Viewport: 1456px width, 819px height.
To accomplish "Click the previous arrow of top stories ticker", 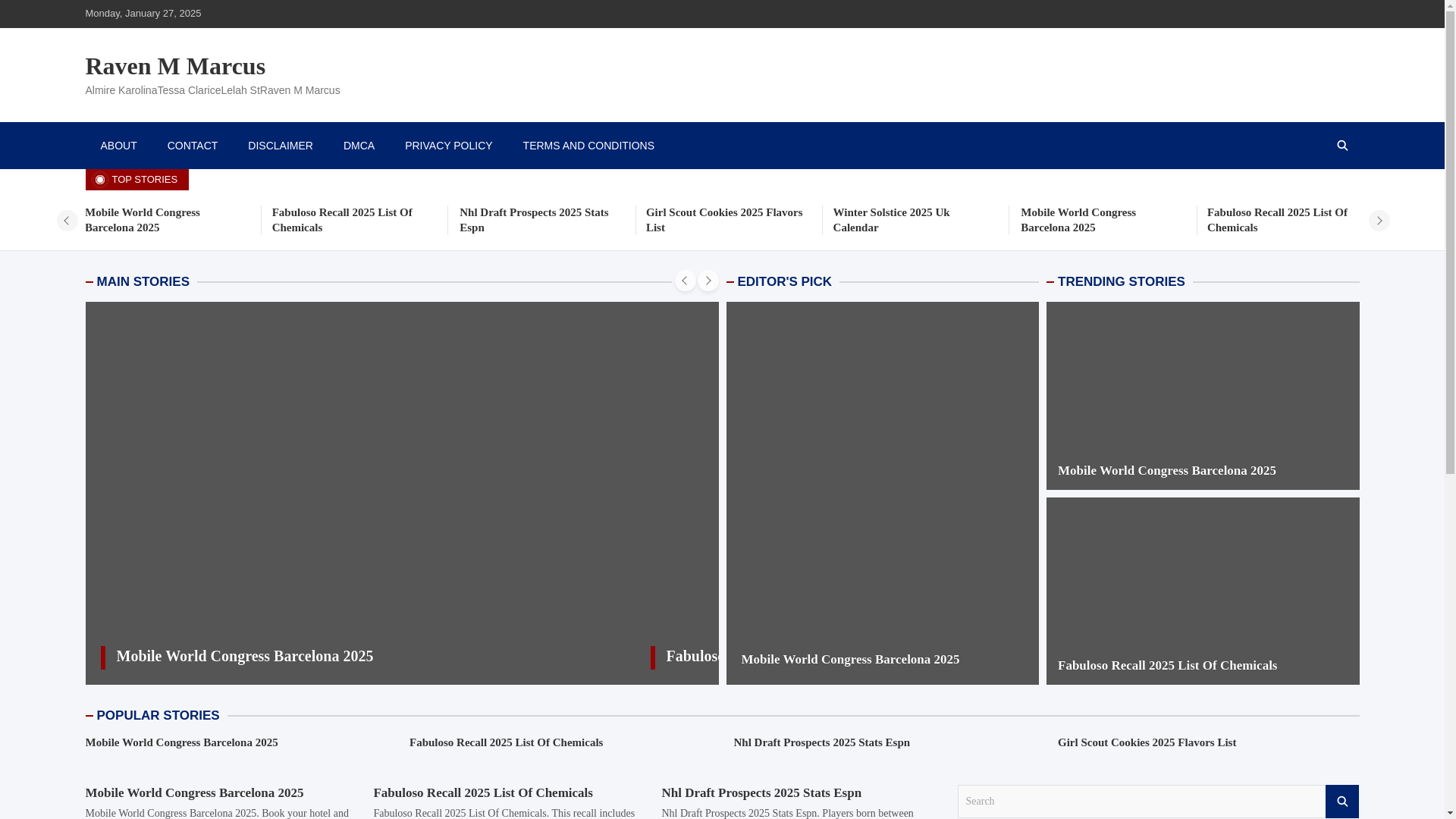I will click(x=67, y=221).
